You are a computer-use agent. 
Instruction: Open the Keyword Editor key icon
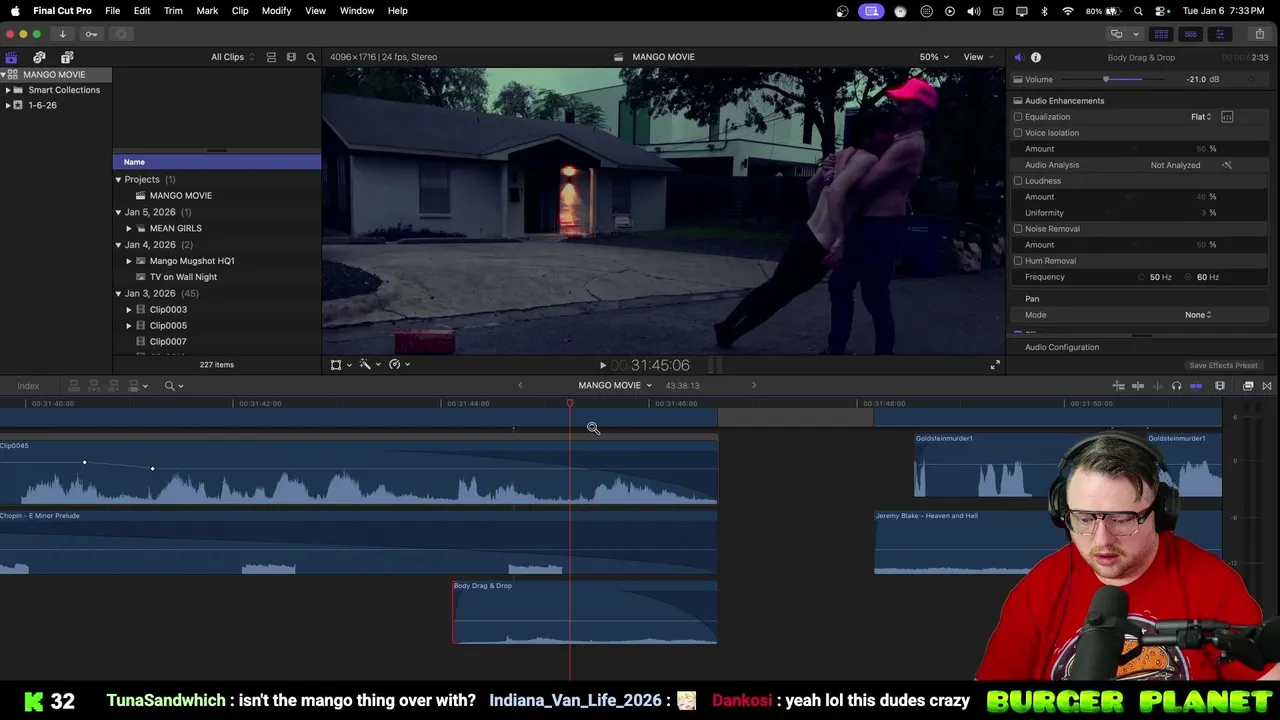pos(91,34)
